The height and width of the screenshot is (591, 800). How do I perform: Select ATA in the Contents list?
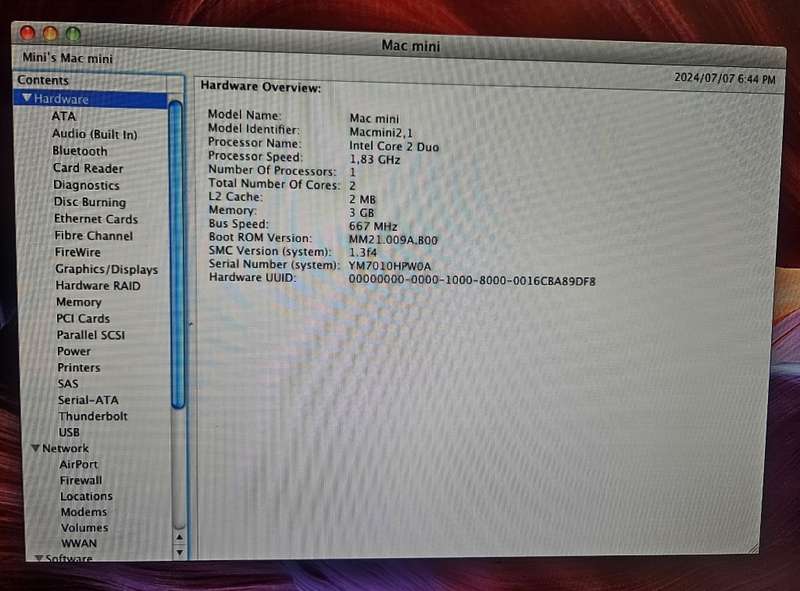64,116
